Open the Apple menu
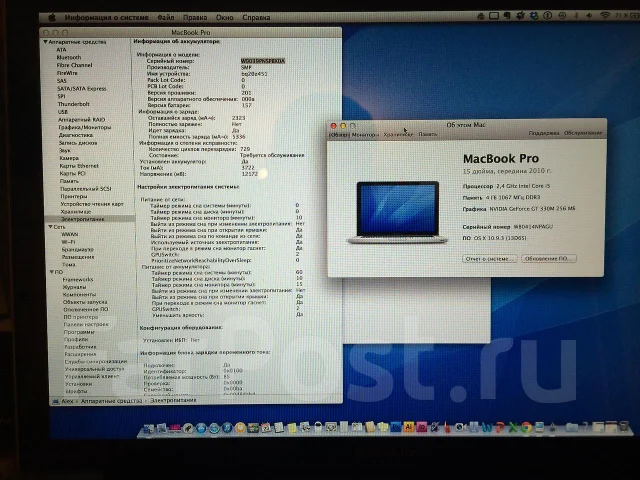 pyautogui.click(x=52, y=17)
